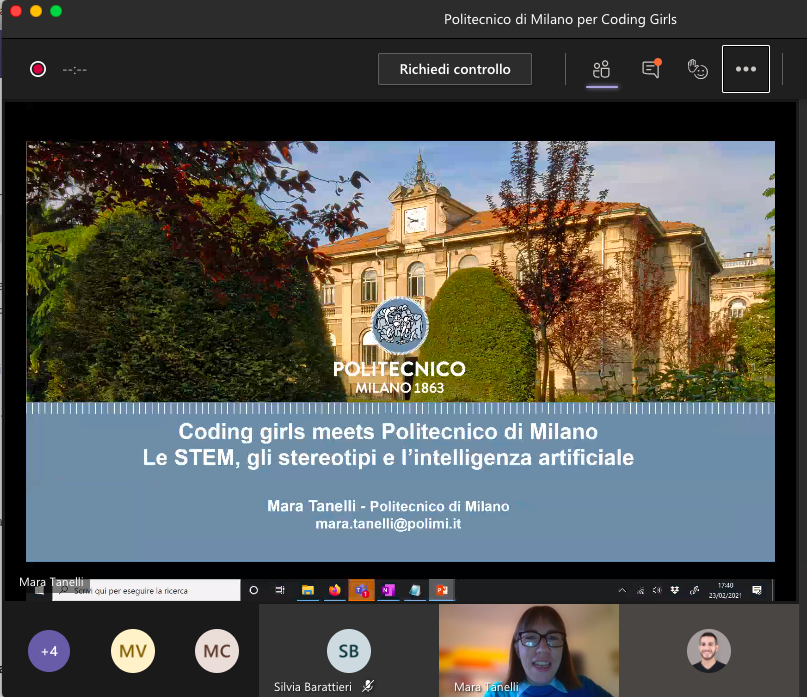Open Microsoft Teams in the shared taskbar
This screenshot has width=807, height=697.
361,590
